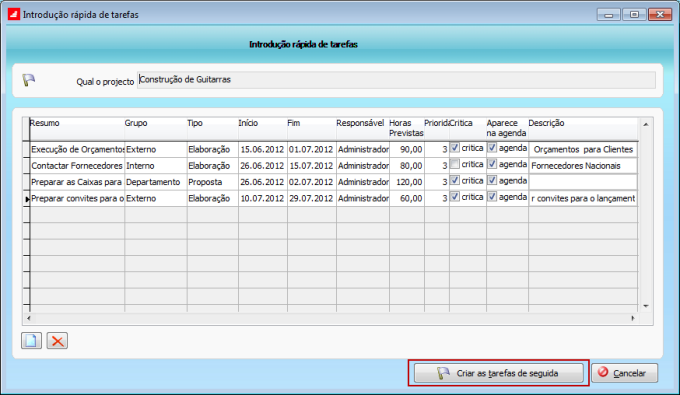This screenshot has height=395, width=680.
Task: Click the horizontal scrollbar left arrow
Action: pos(29,318)
